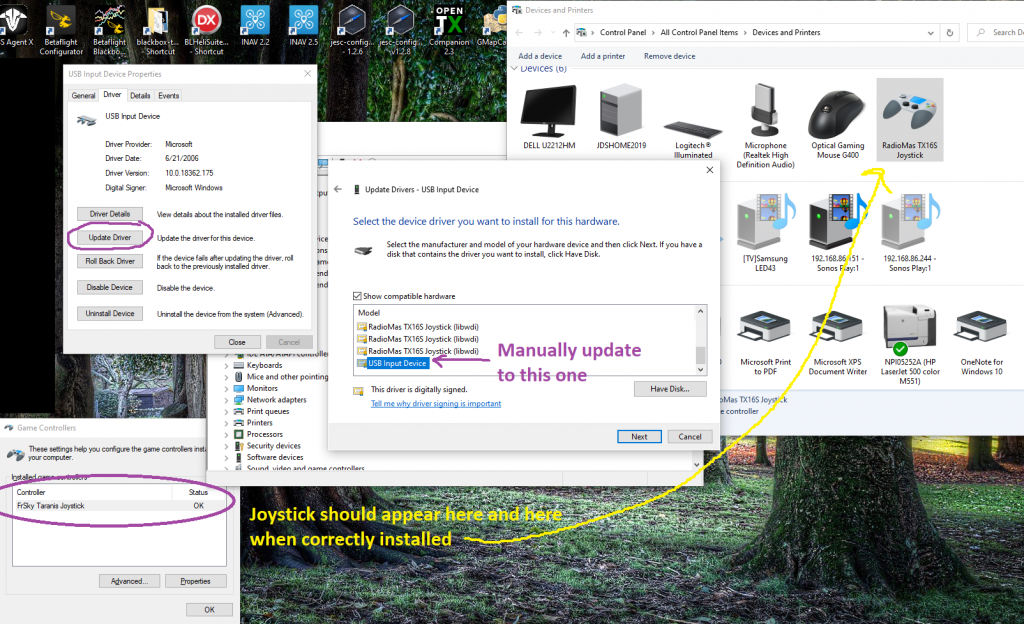Click Add a printer command
The width and height of the screenshot is (1024, 624).
pyautogui.click(x=603, y=56)
